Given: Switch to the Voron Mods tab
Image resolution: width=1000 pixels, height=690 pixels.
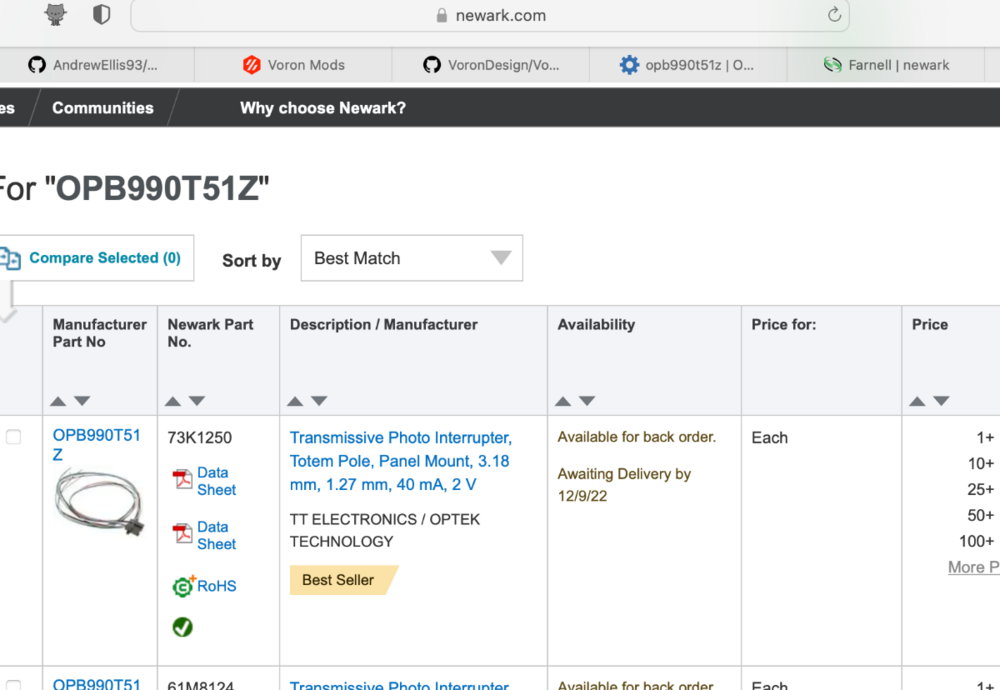Looking at the screenshot, I should 293,65.
